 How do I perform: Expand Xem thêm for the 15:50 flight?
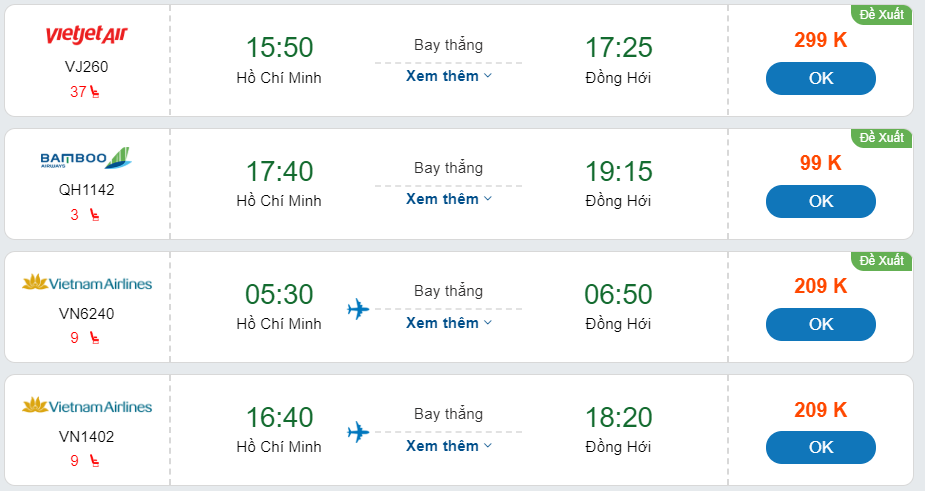pos(449,76)
